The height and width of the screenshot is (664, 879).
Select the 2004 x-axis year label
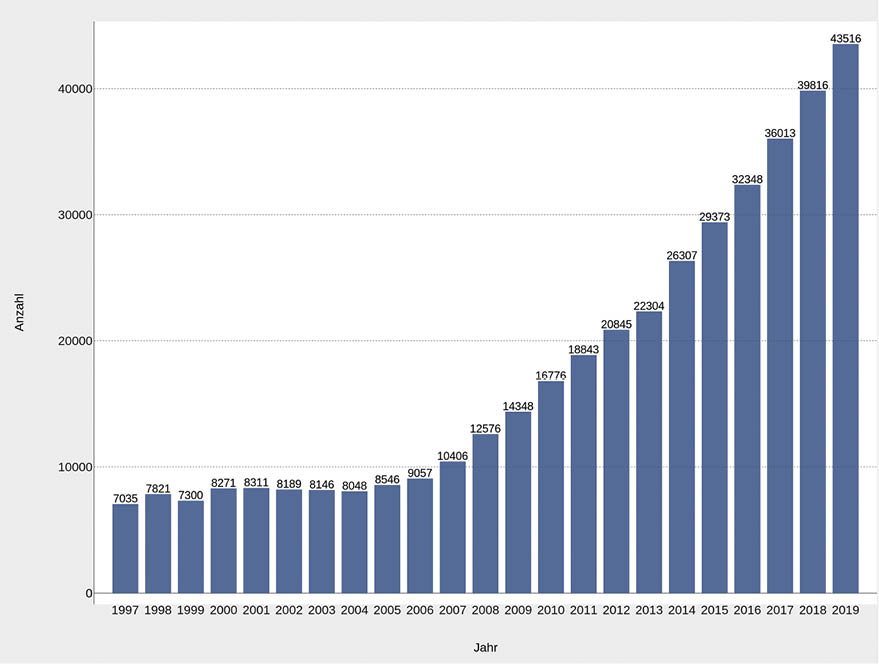point(354,610)
